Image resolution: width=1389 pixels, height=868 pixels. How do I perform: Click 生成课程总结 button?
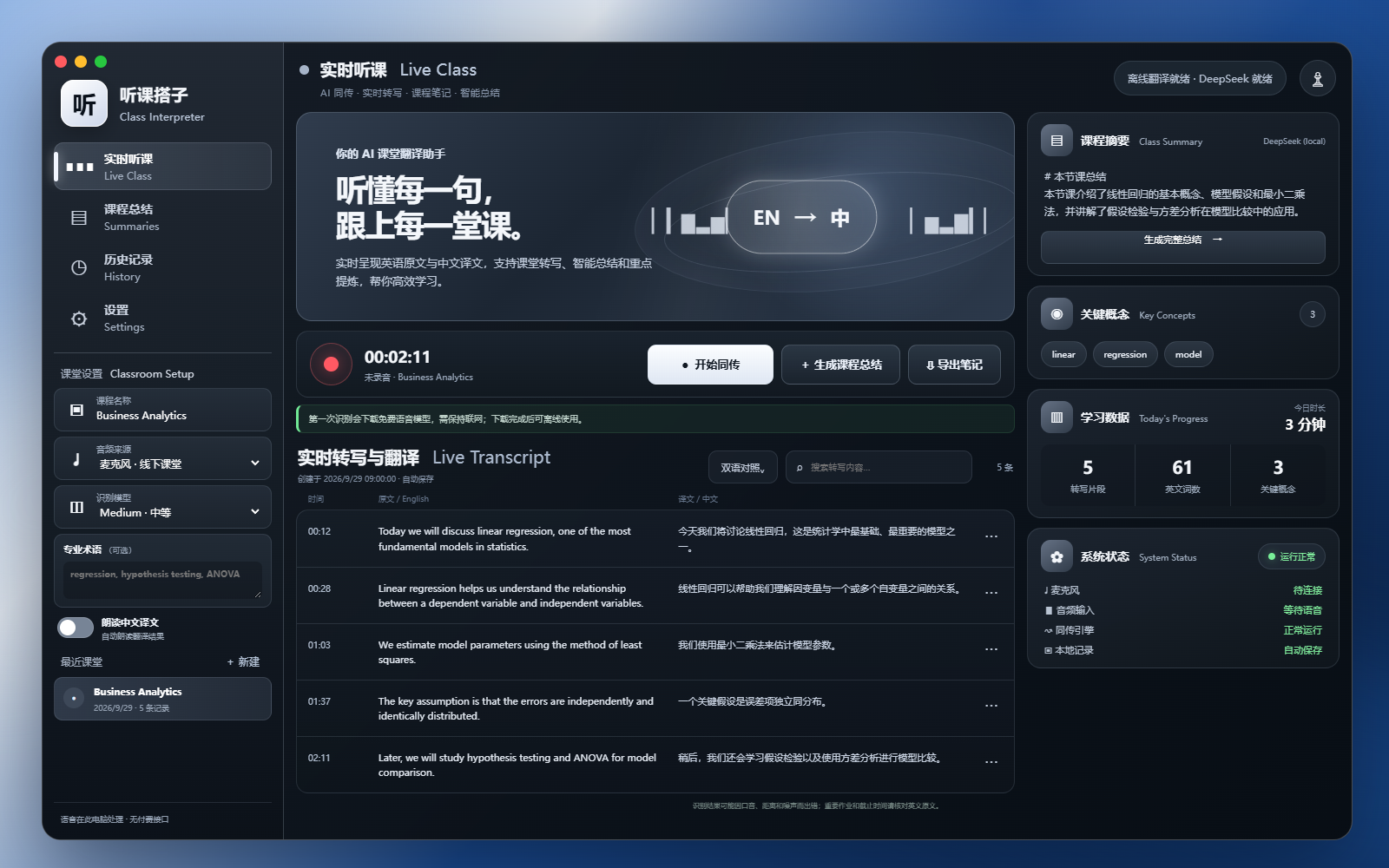[x=840, y=365]
